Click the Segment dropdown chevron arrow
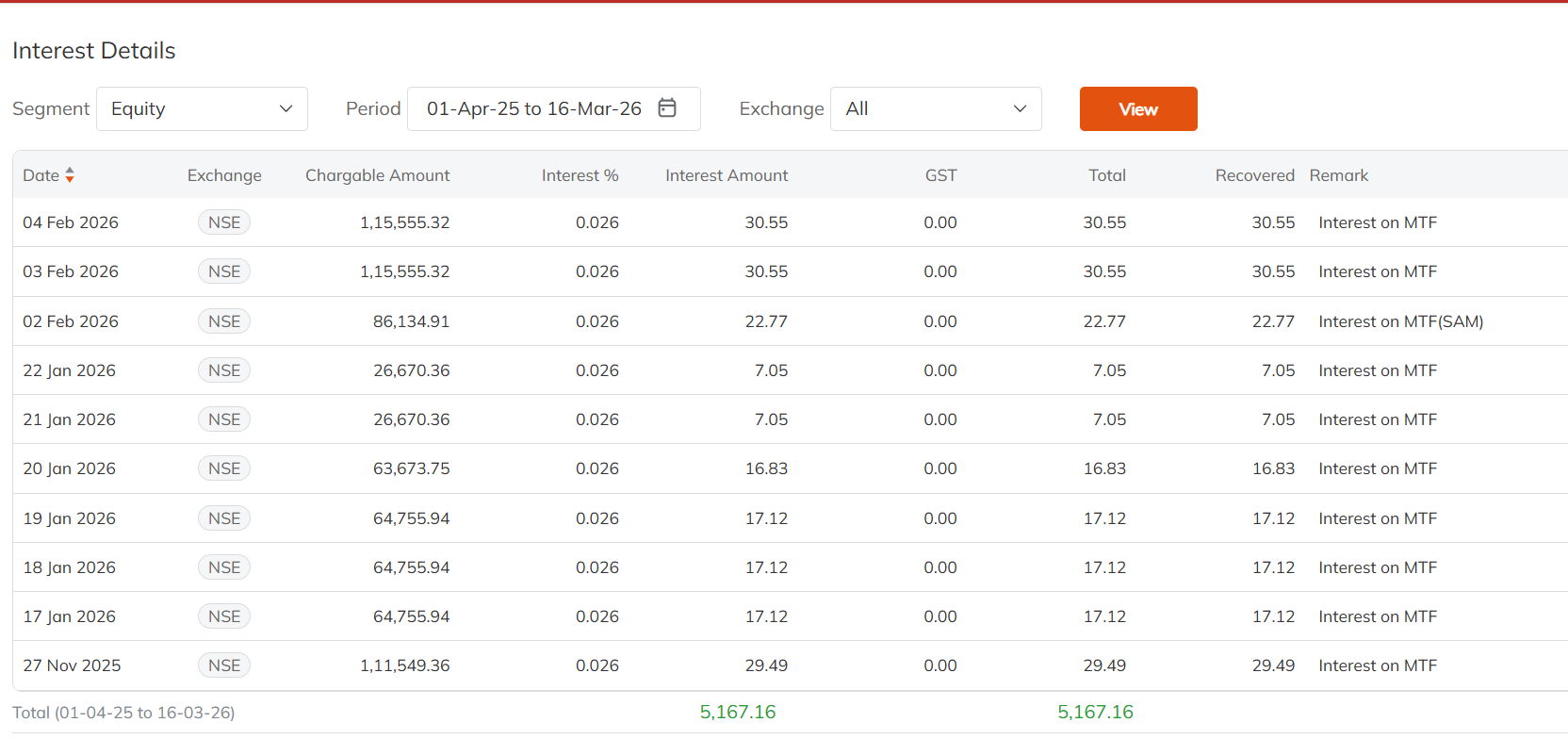Viewport: 1568px width, 739px height. click(286, 109)
